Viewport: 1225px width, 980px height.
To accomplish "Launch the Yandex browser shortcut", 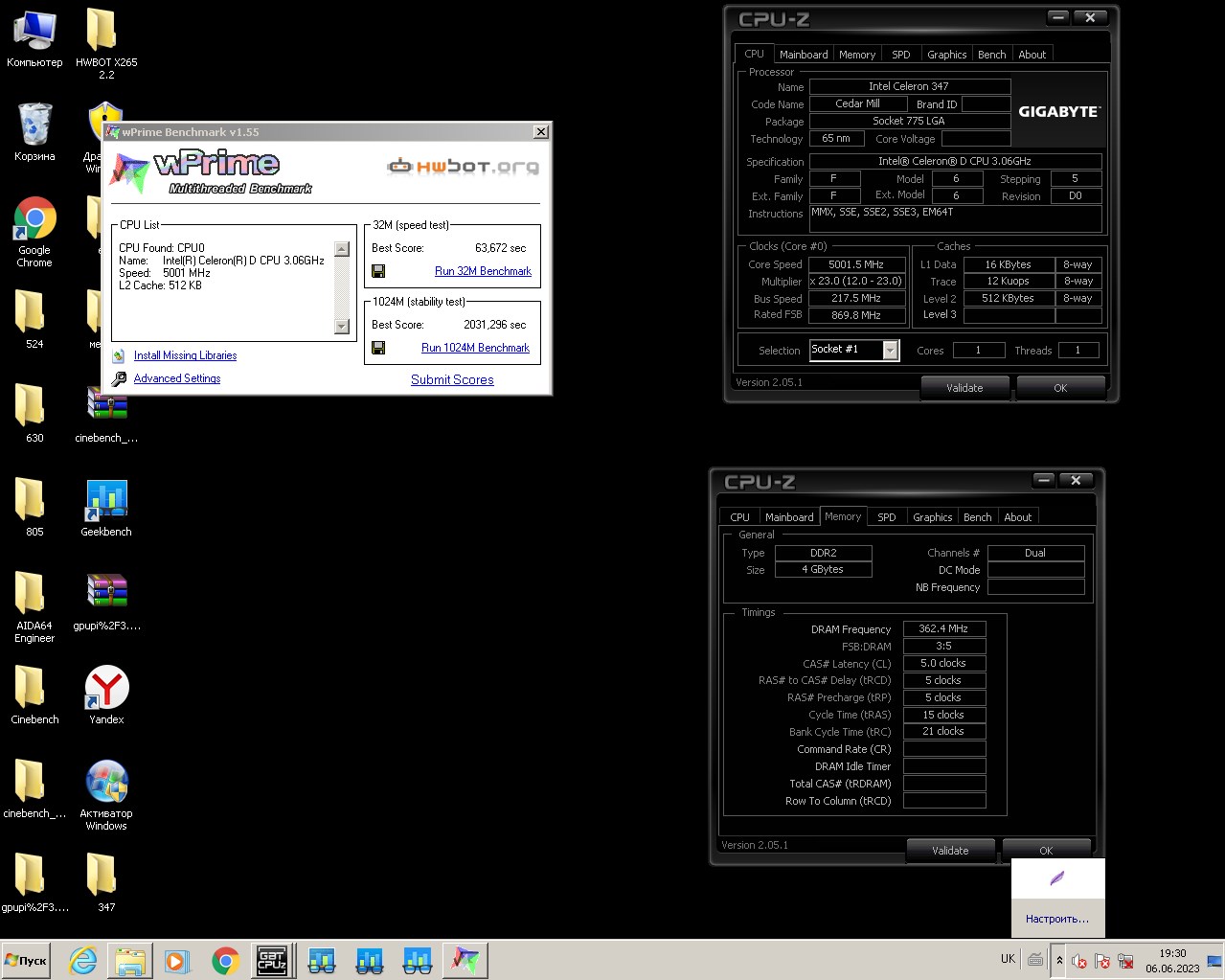I will click(x=106, y=694).
